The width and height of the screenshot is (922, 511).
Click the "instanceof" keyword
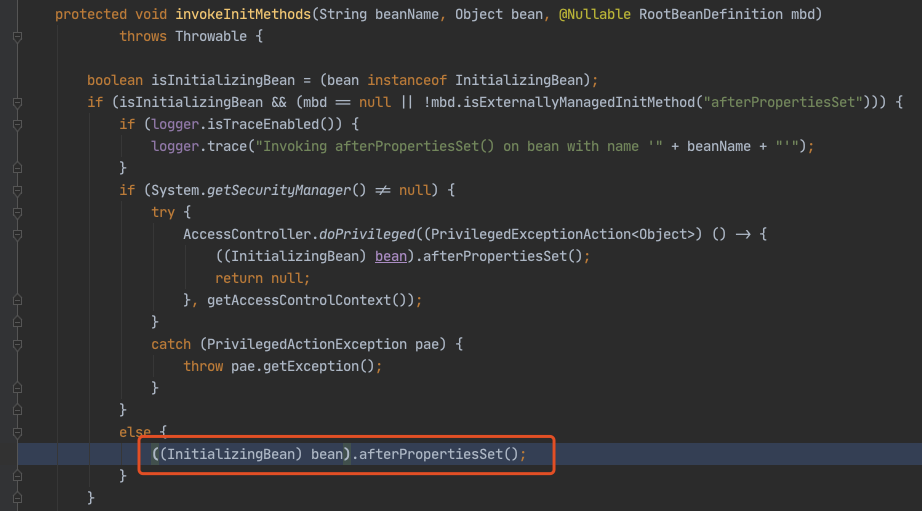[x=407, y=81]
